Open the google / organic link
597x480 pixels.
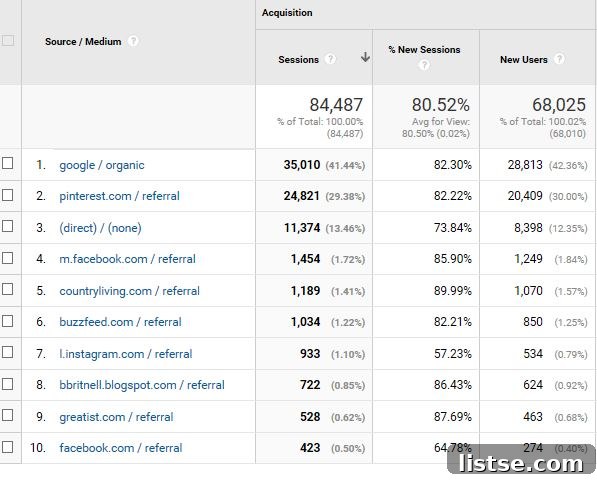tap(102, 165)
